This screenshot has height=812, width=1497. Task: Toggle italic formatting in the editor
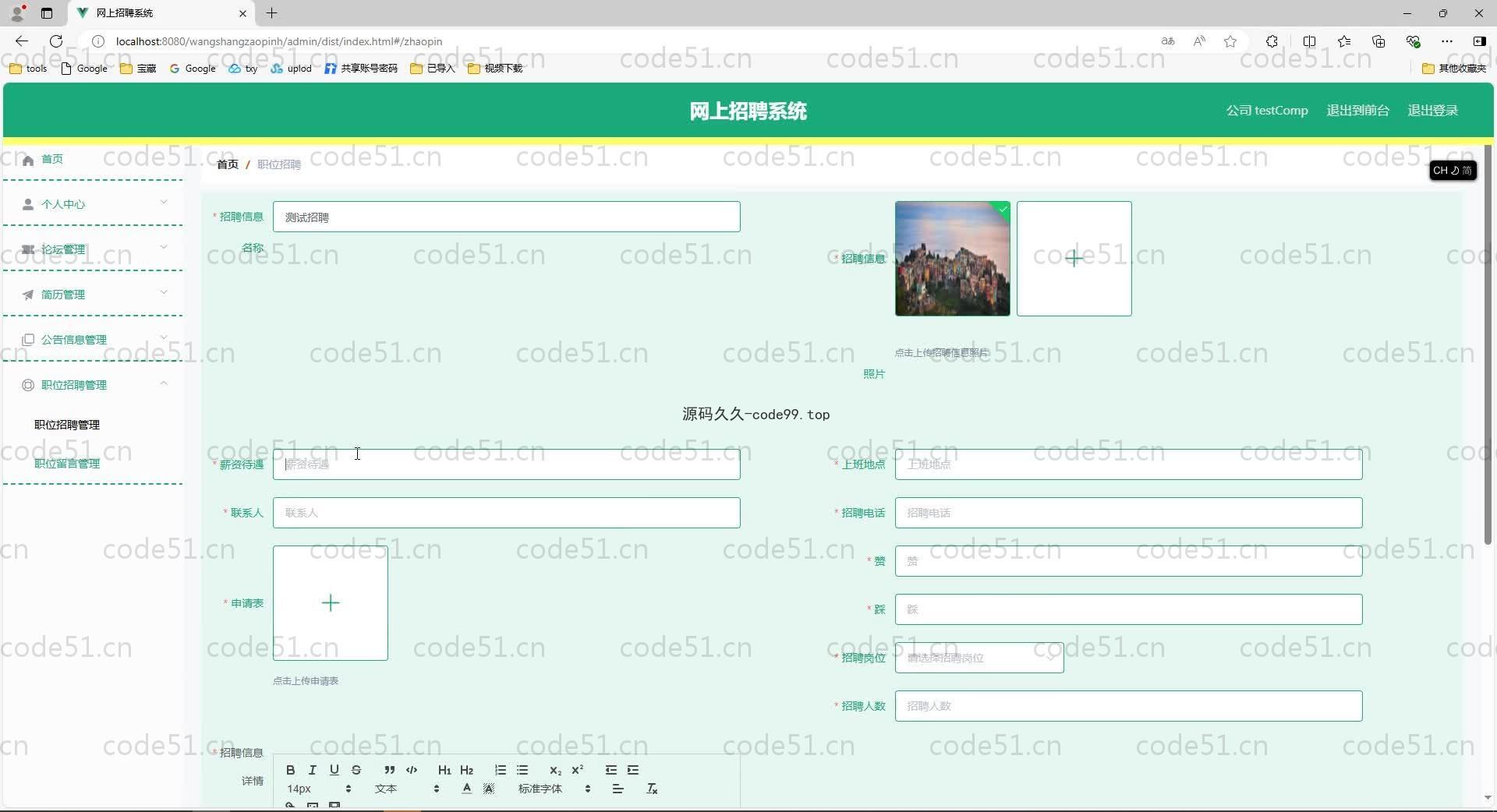313,770
